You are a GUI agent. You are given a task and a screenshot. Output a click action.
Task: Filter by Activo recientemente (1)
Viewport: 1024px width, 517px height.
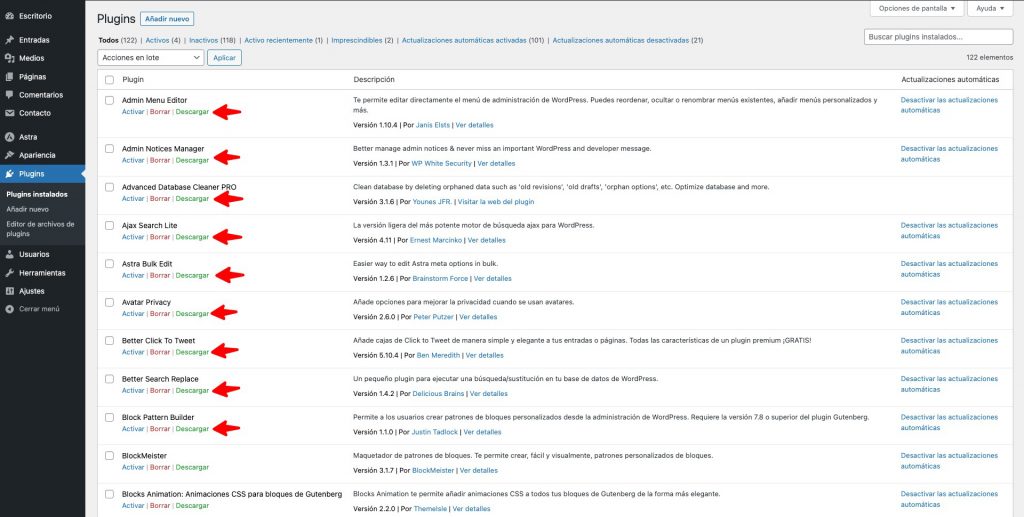coord(283,40)
